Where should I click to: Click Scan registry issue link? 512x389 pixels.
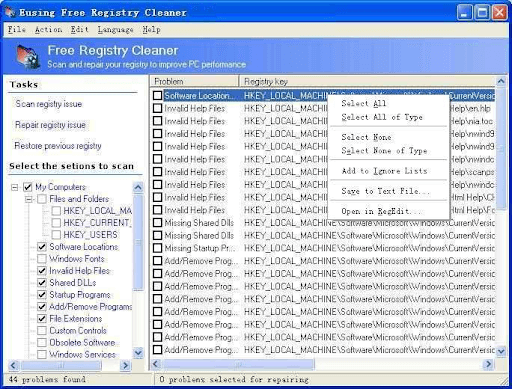[49, 104]
